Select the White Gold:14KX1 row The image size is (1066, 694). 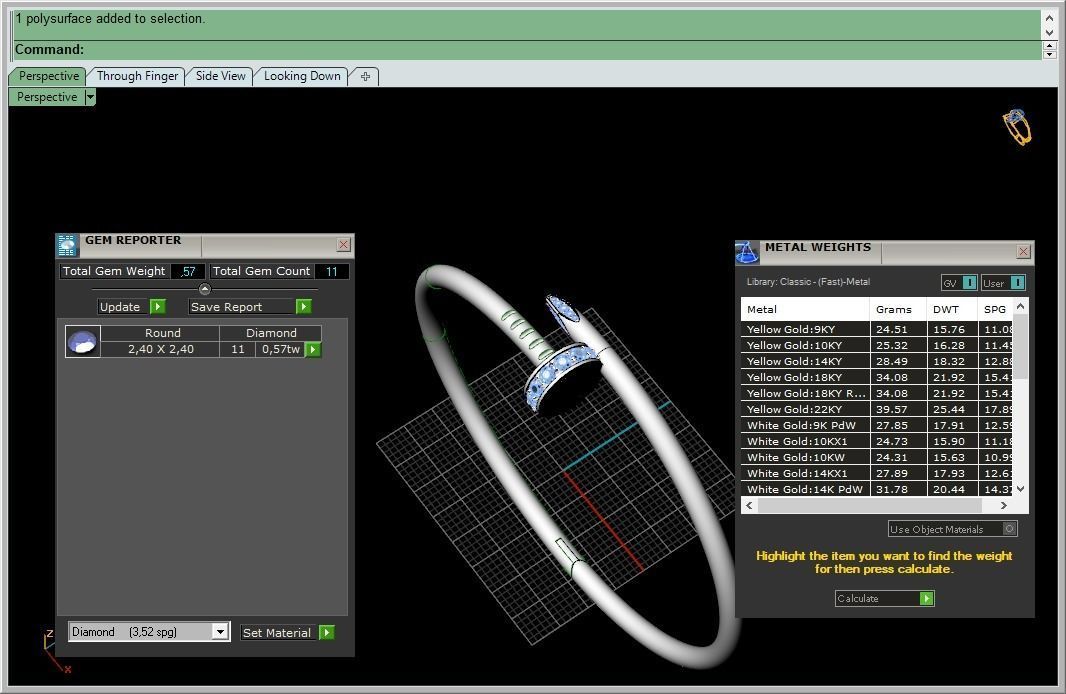click(x=876, y=473)
